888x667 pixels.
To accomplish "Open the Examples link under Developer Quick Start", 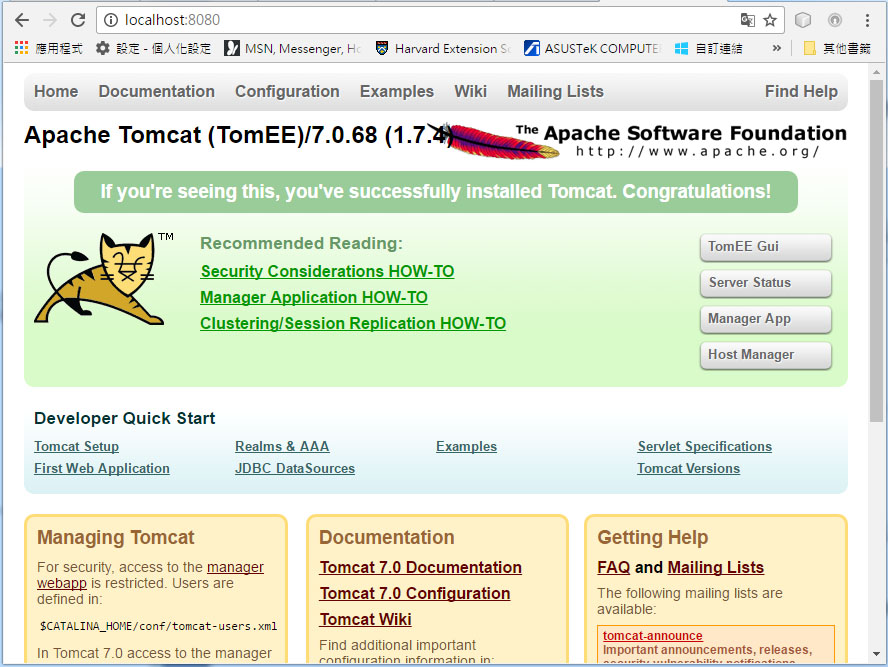I will (467, 447).
